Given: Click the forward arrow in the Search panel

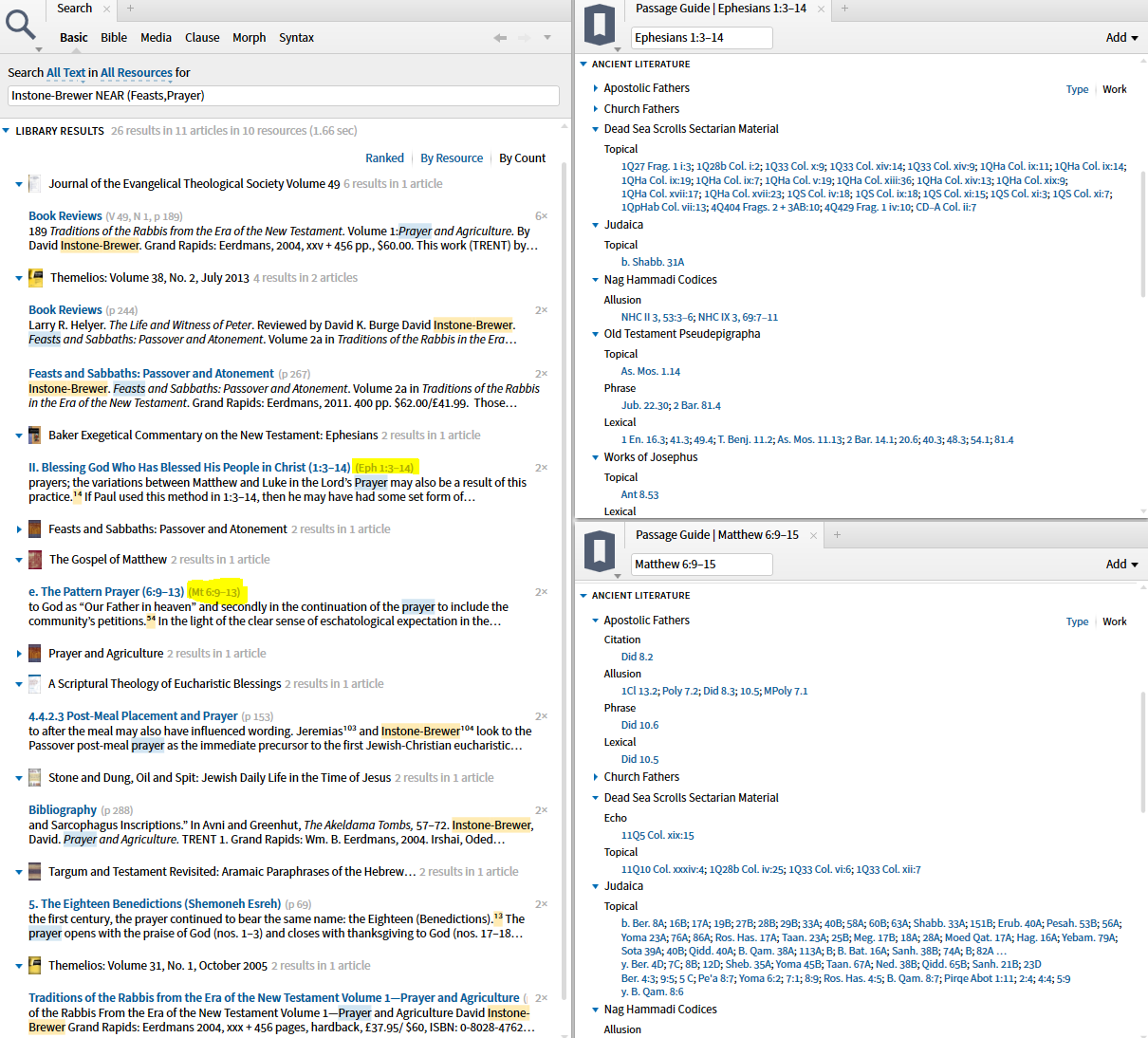Looking at the screenshot, I should pyautogui.click(x=524, y=38).
